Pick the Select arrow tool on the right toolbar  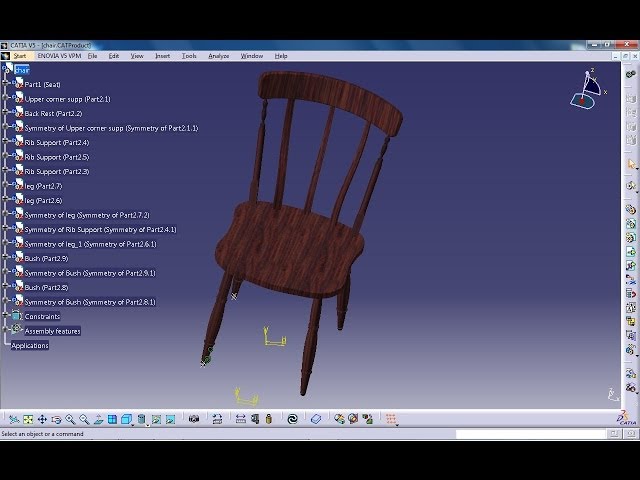pyautogui.click(x=631, y=164)
